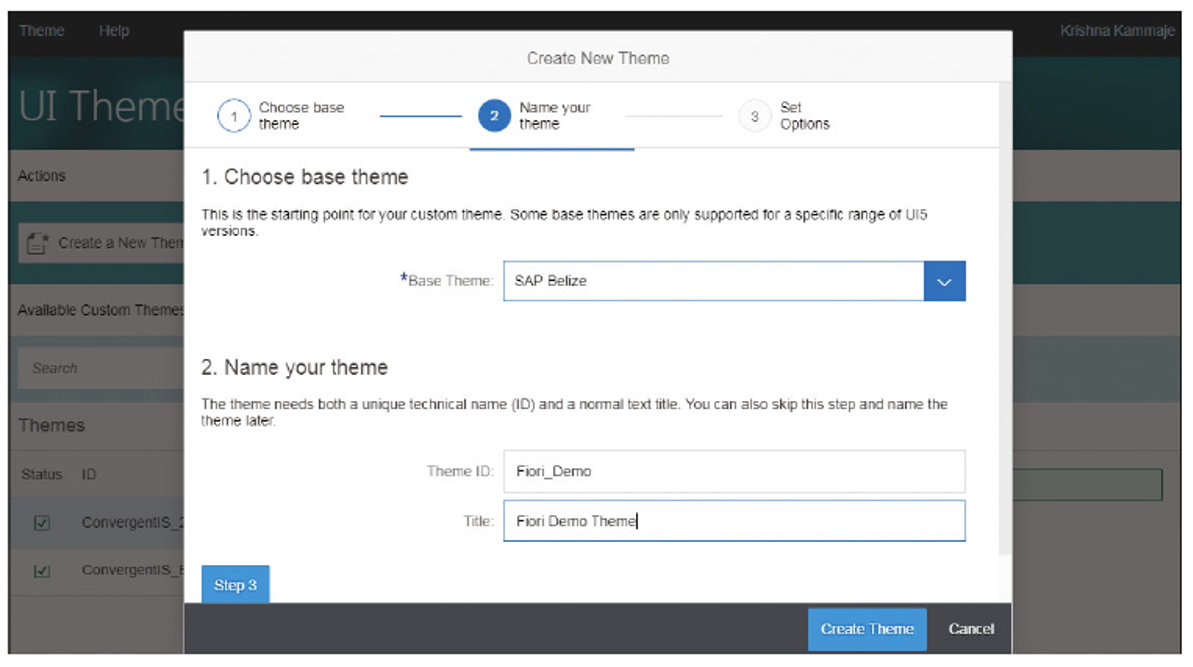Click the Krishna Kammaje user name

click(1116, 30)
